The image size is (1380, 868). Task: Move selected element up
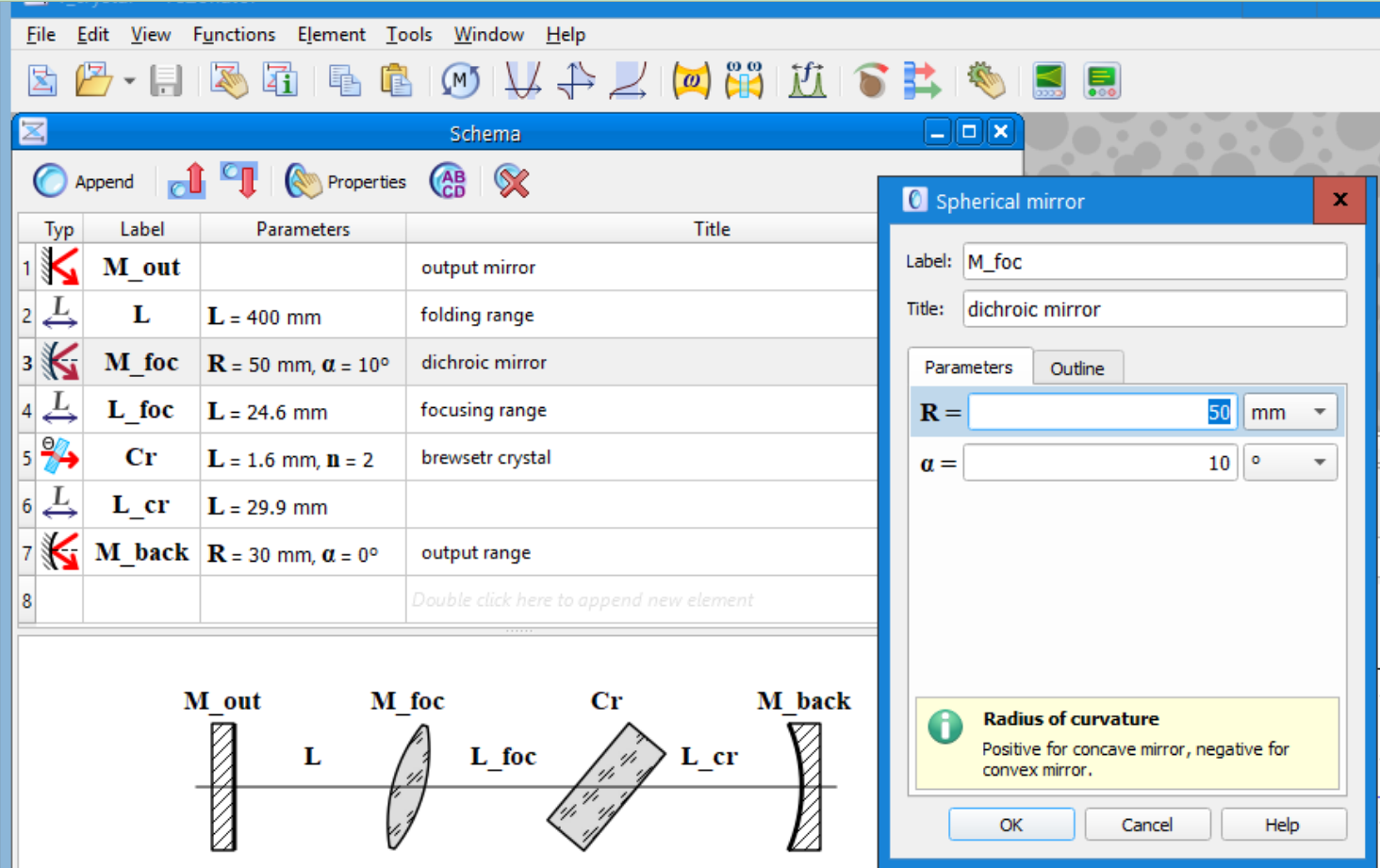point(186,181)
